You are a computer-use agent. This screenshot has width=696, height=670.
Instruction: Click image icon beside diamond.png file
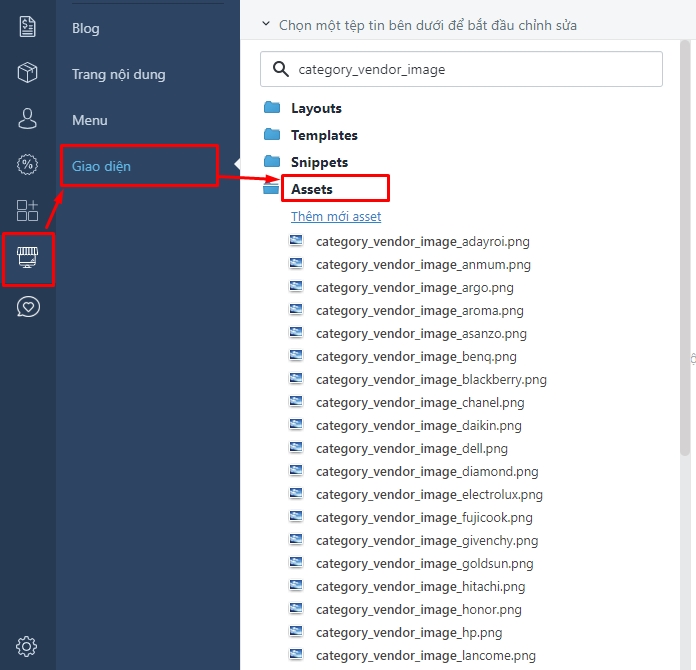click(x=296, y=470)
